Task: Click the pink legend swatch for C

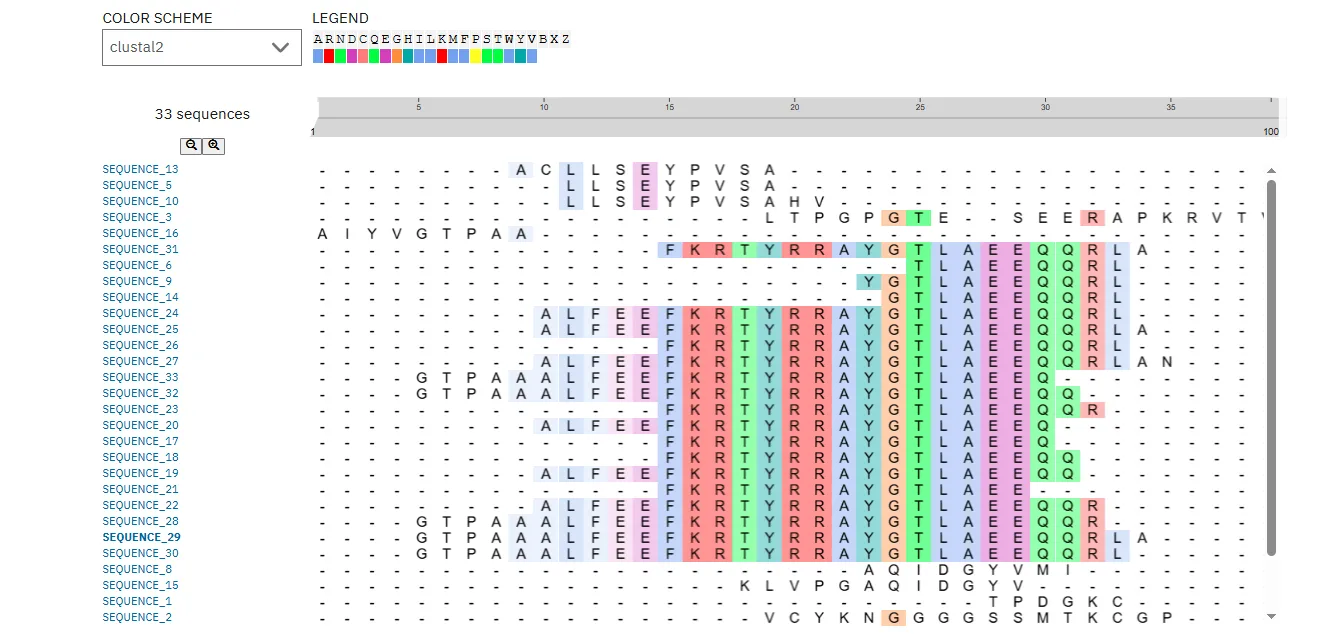Action: (363, 57)
